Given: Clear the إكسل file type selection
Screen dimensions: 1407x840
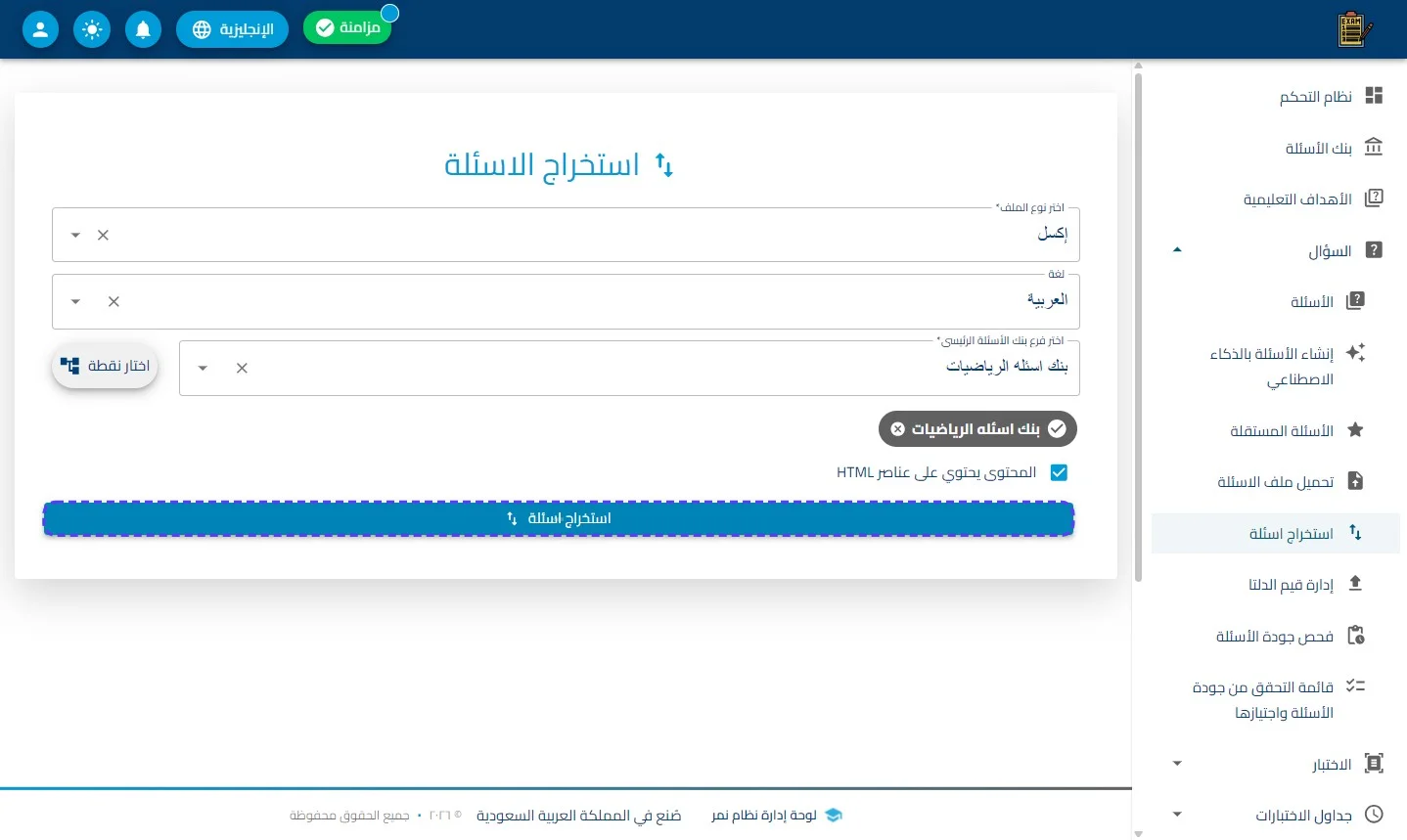Looking at the screenshot, I should [x=103, y=235].
